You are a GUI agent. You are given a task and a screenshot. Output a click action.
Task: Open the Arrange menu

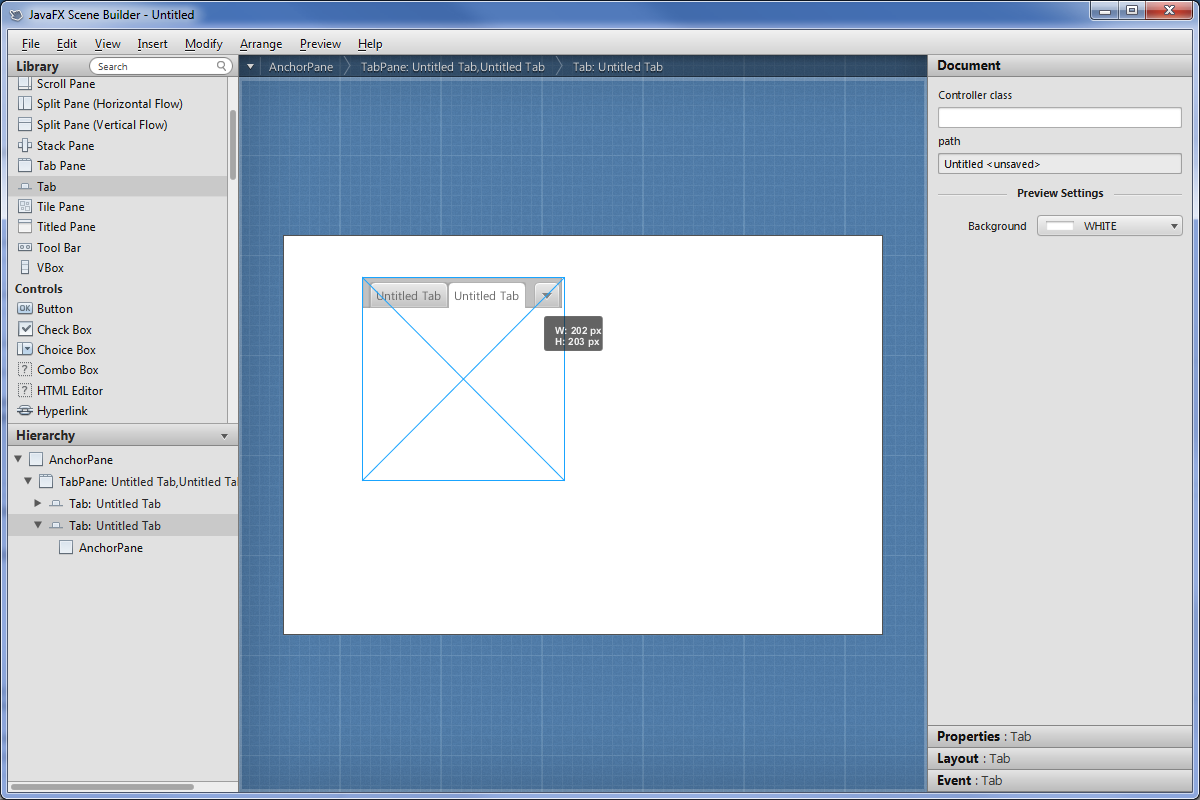pyautogui.click(x=261, y=44)
